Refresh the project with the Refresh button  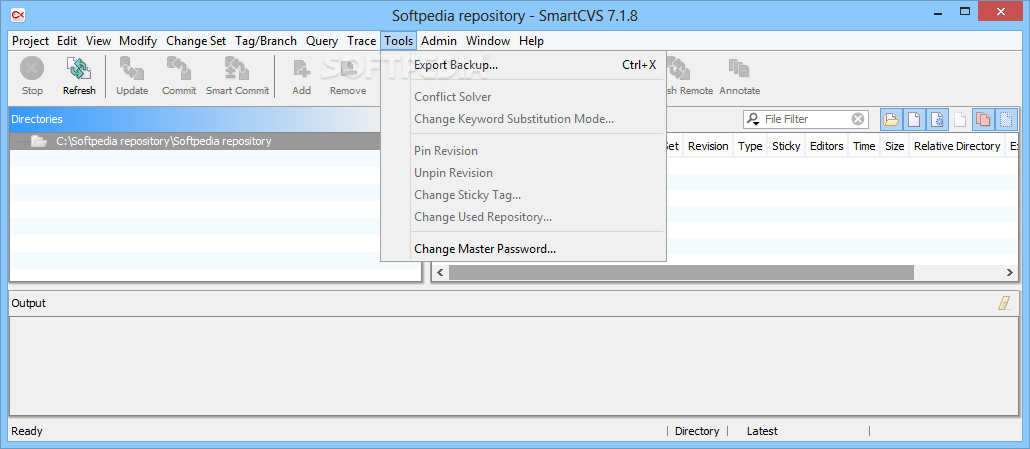point(79,76)
